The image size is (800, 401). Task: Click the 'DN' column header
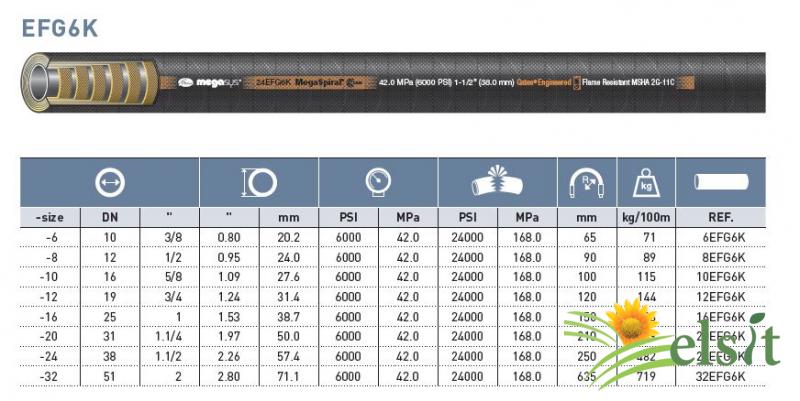pos(110,217)
